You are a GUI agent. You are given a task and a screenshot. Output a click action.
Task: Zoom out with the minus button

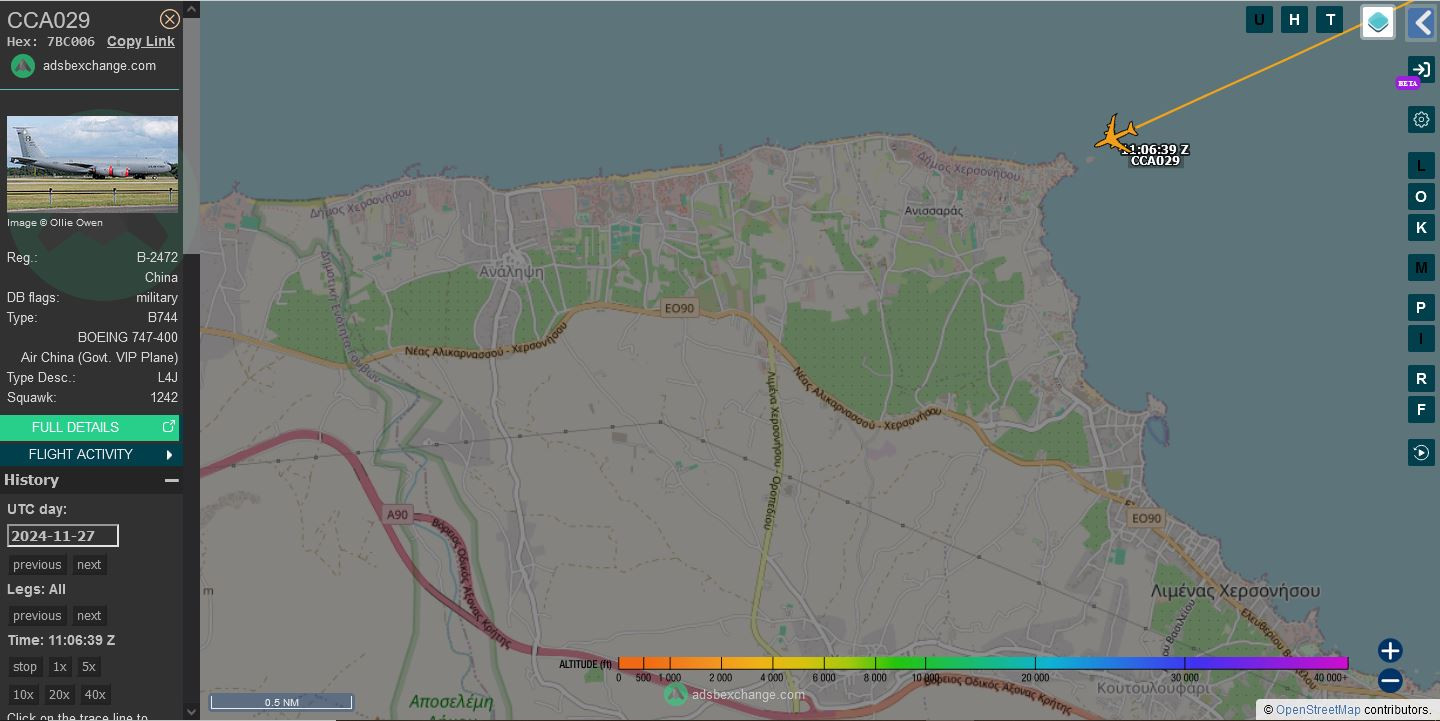[x=1390, y=682]
